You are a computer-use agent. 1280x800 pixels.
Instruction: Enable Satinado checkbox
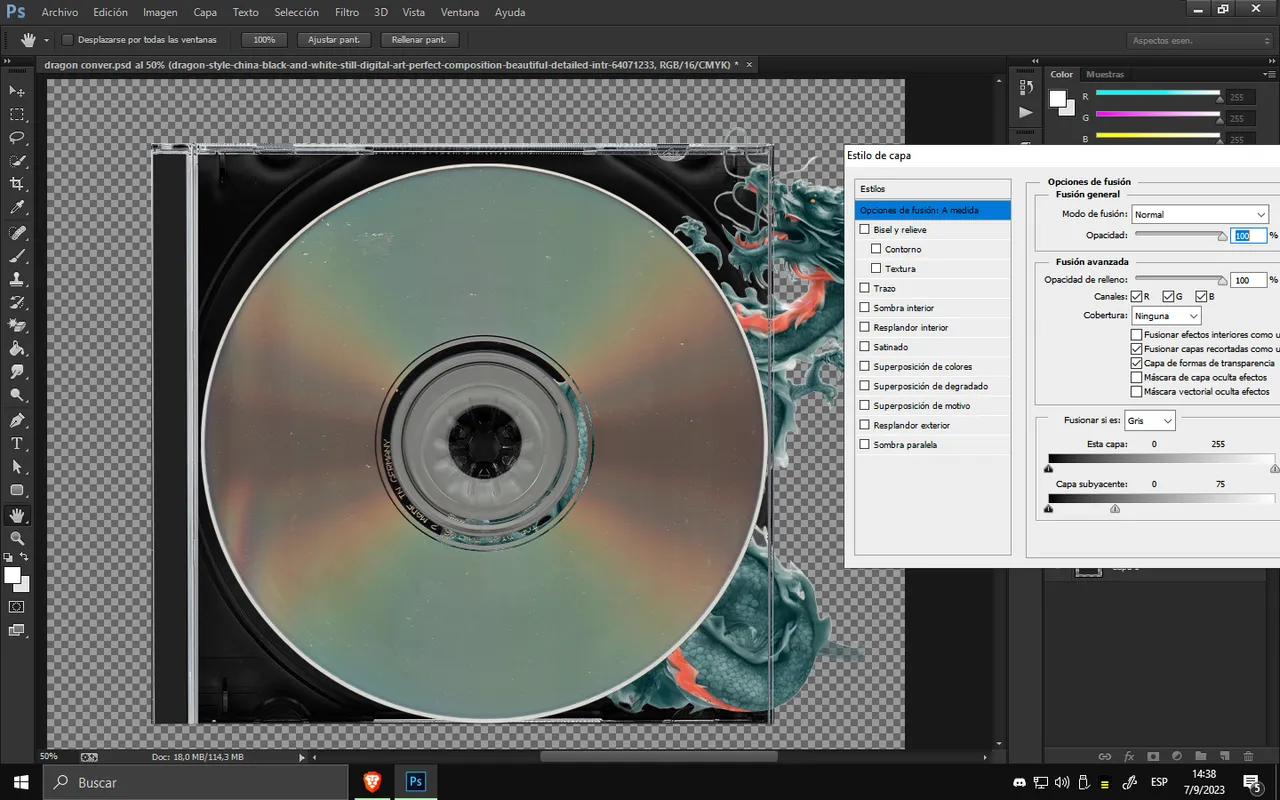[x=865, y=347]
